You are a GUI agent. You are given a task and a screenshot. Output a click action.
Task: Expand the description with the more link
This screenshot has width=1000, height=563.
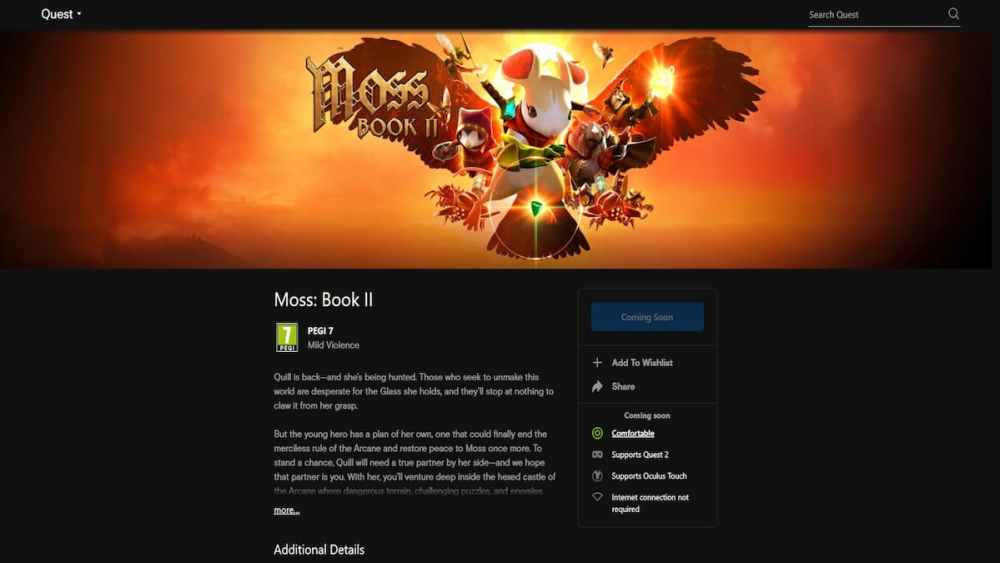(x=286, y=510)
